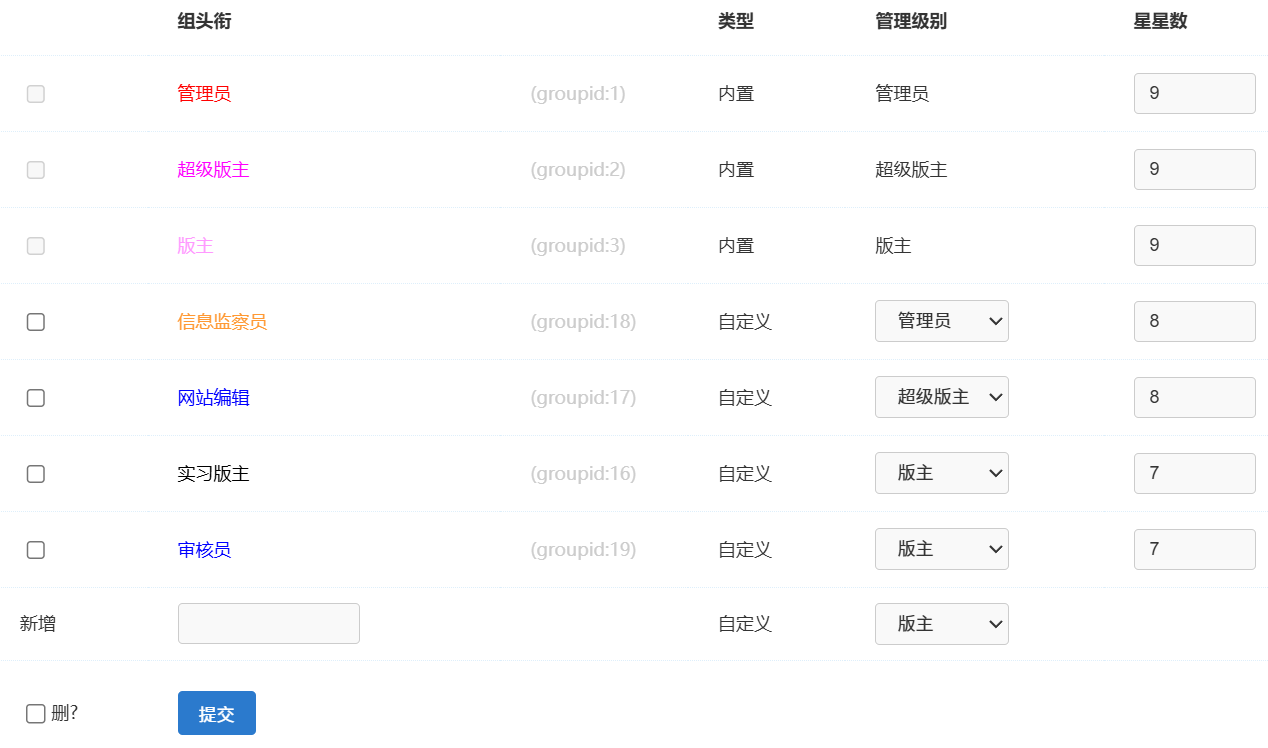Open the new group's management level dropdown
This screenshot has height=748, width=1268.
click(x=941, y=624)
